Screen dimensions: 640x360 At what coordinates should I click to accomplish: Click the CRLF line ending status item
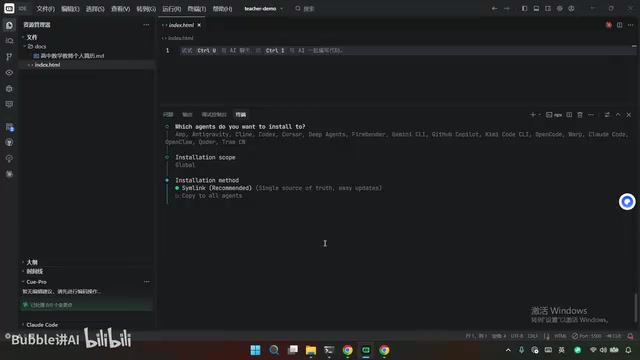(x=533, y=336)
